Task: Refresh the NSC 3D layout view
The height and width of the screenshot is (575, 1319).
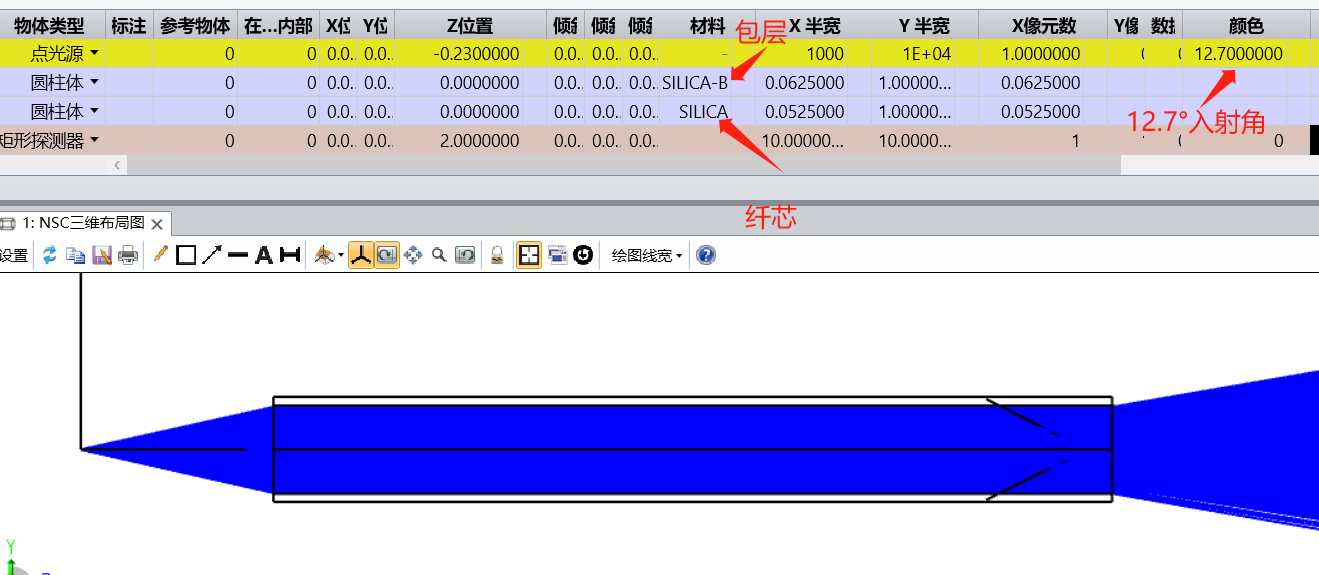Action: 49,255
